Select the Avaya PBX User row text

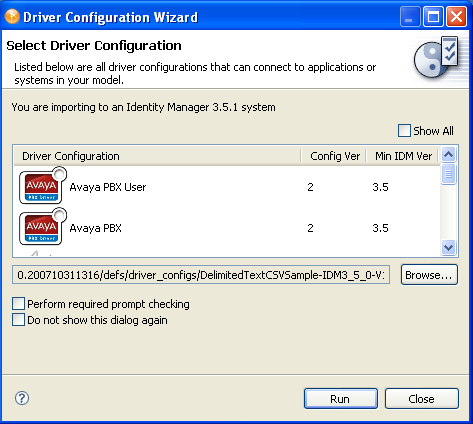pos(108,187)
